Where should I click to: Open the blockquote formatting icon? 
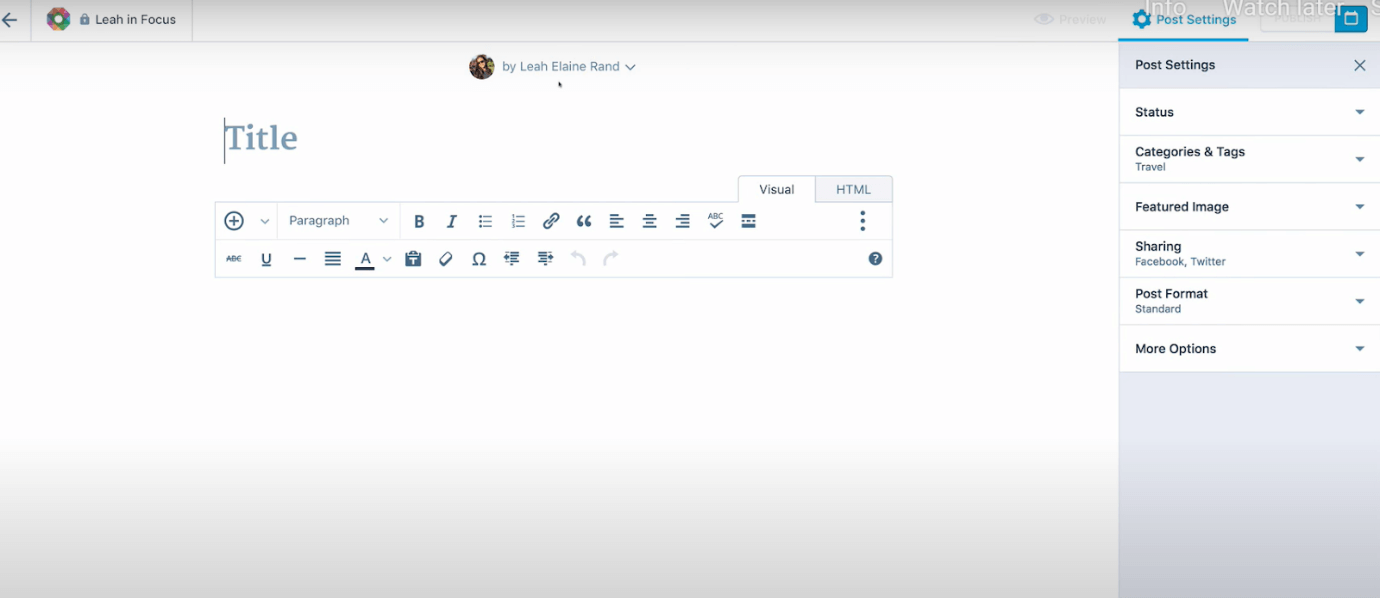click(x=584, y=220)
